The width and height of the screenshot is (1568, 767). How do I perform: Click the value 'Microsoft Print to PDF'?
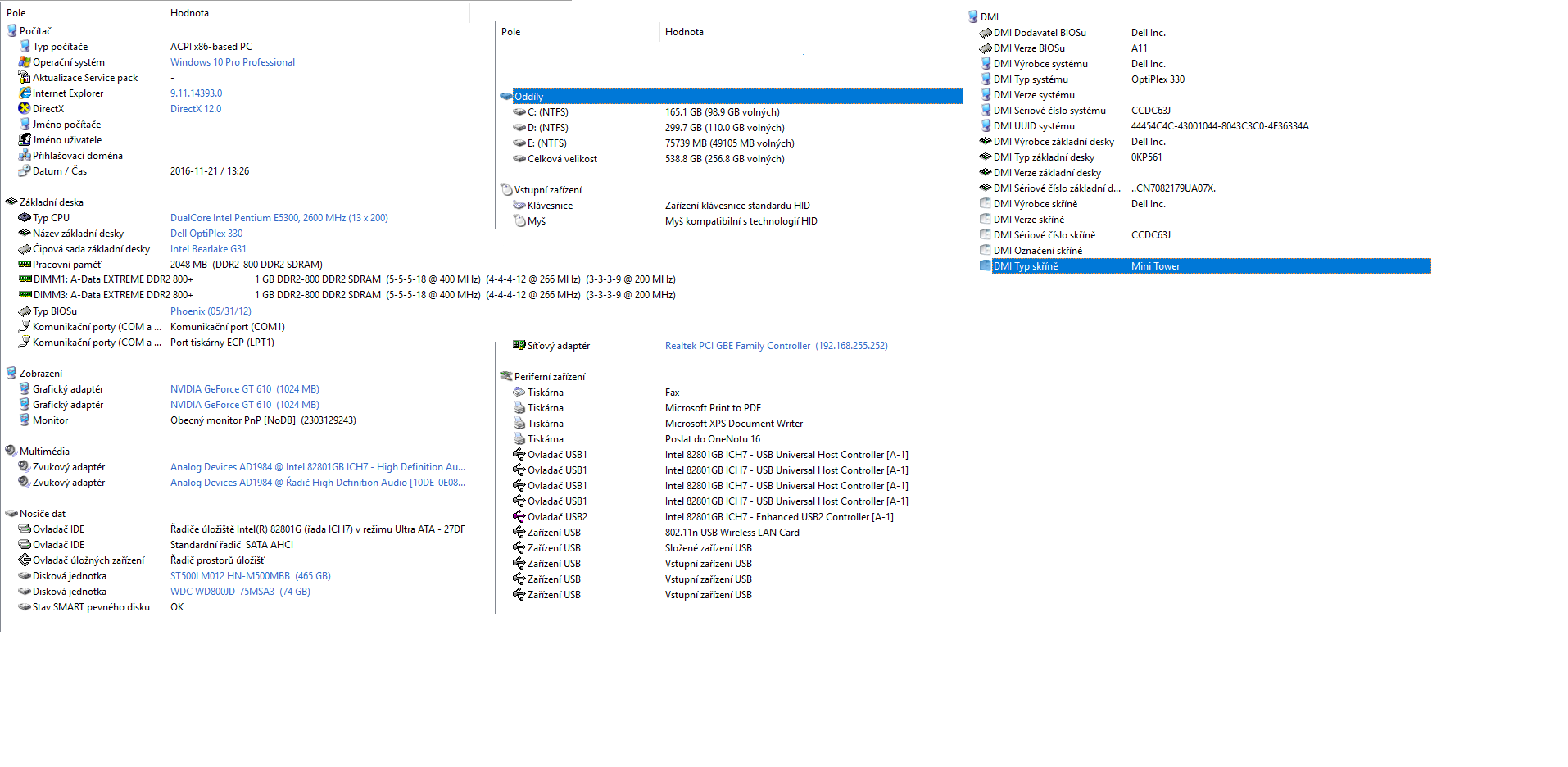pyautogui.click(x=713, y=408)
